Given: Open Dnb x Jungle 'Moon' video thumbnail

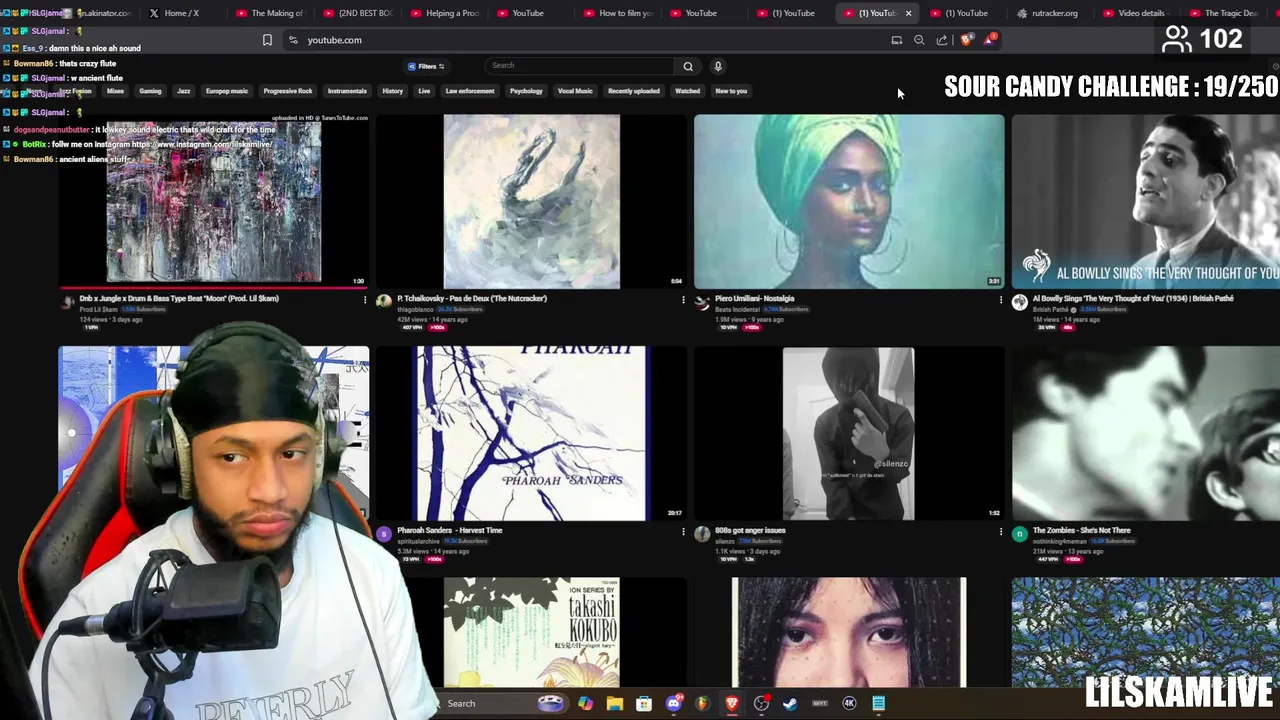Looking at the screenshot, I should 214,201.
